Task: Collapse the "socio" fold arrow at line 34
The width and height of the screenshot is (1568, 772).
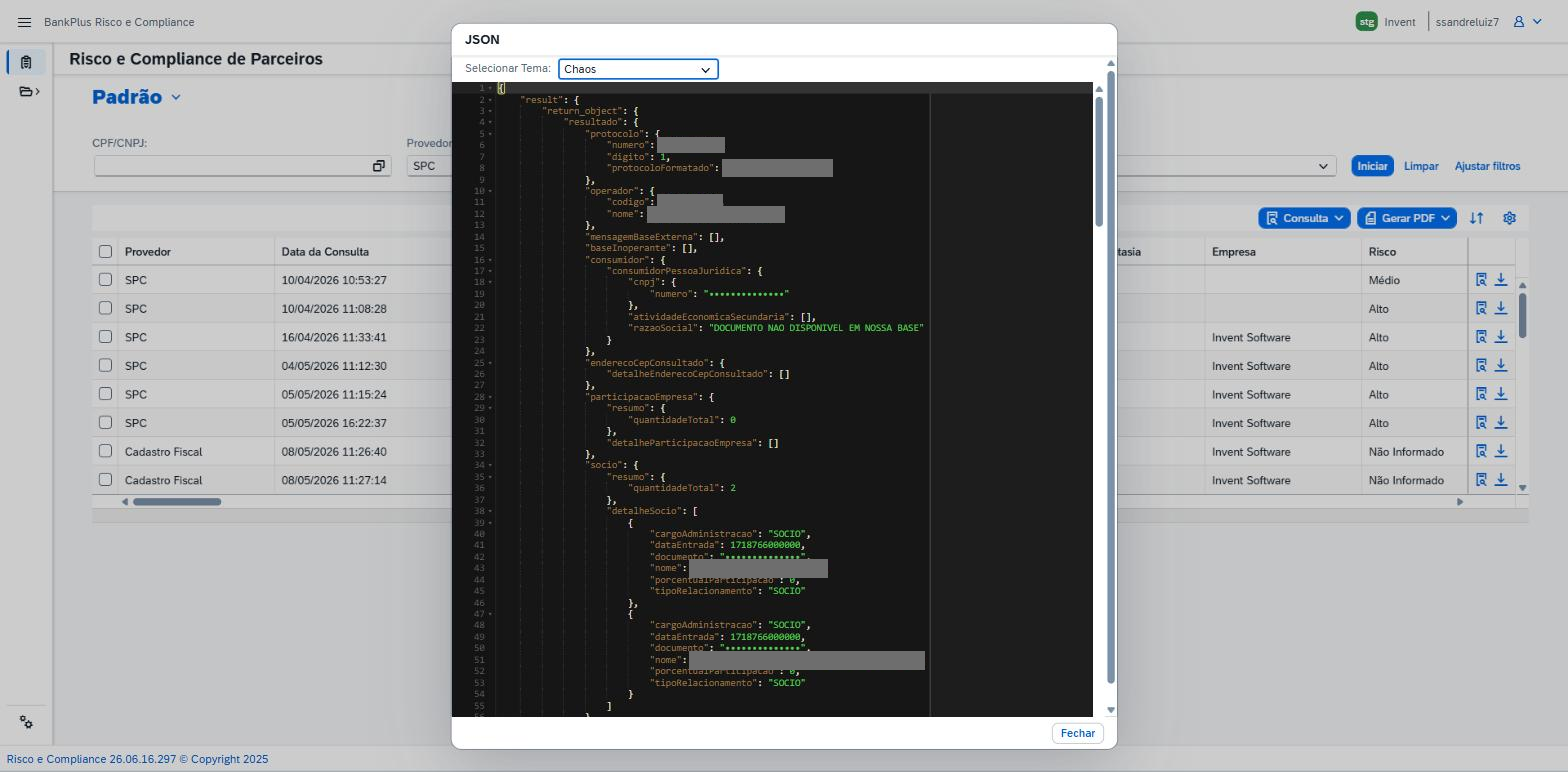Action: coord(490,465)
